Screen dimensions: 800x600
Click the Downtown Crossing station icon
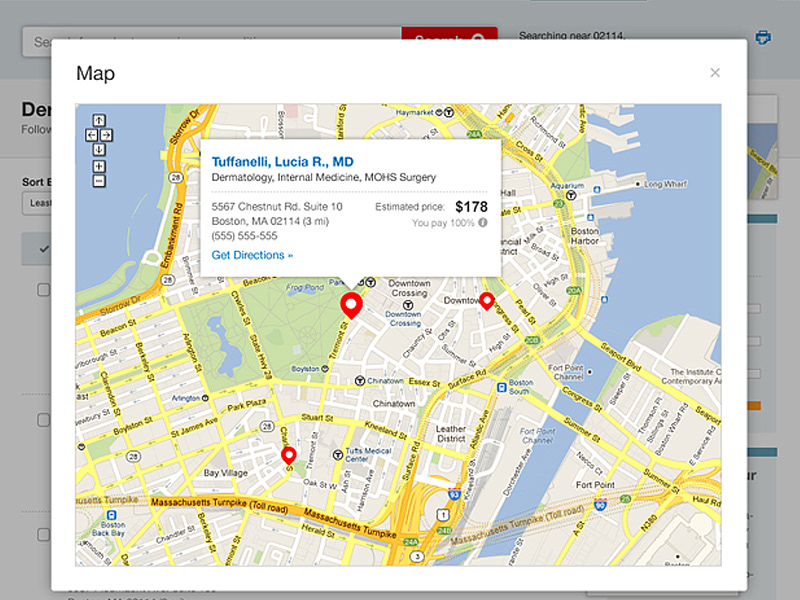pyautogui.click(x=408, y=305)
